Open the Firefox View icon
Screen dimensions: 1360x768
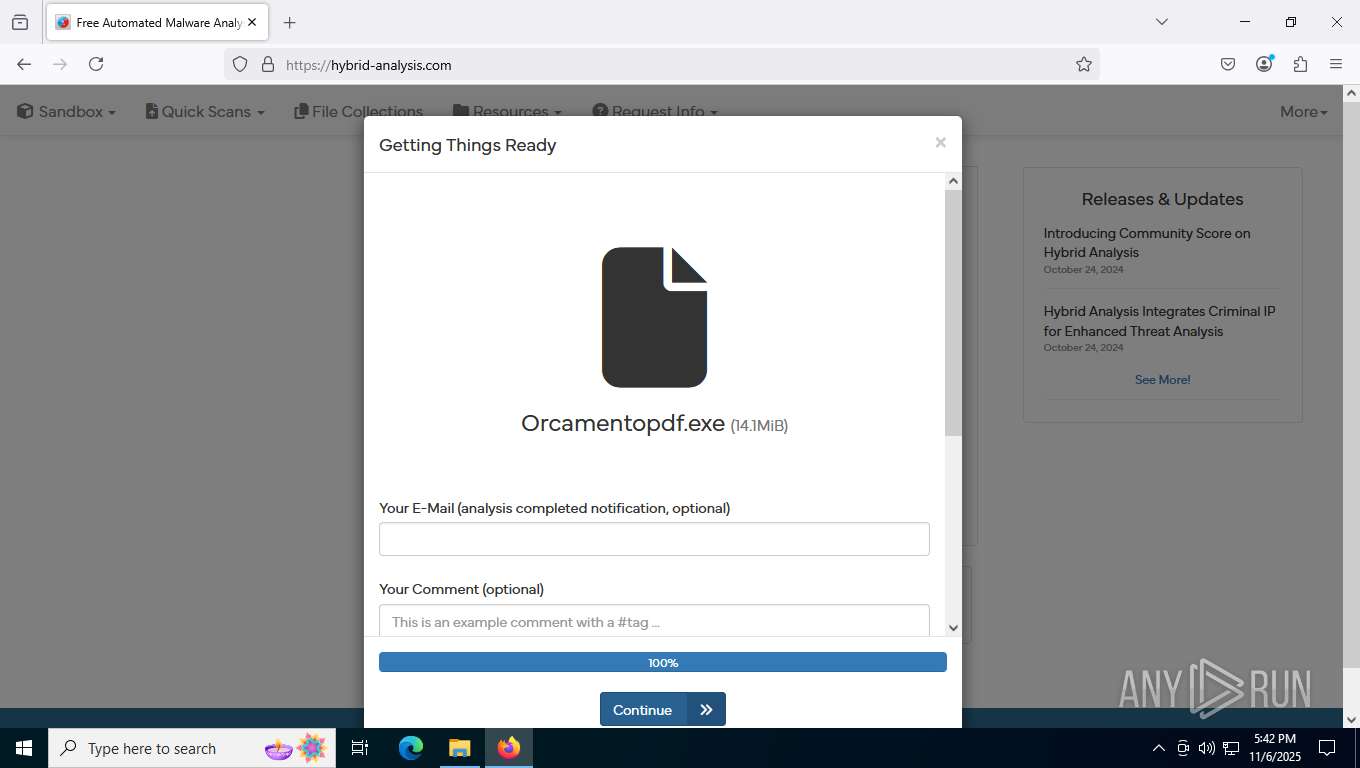tap(20, 22)
